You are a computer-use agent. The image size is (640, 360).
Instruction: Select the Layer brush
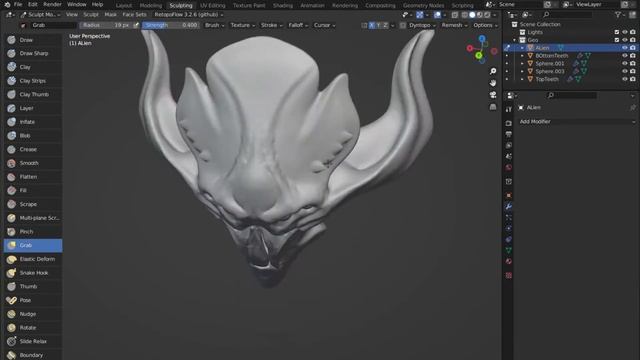tap(33, 108)
